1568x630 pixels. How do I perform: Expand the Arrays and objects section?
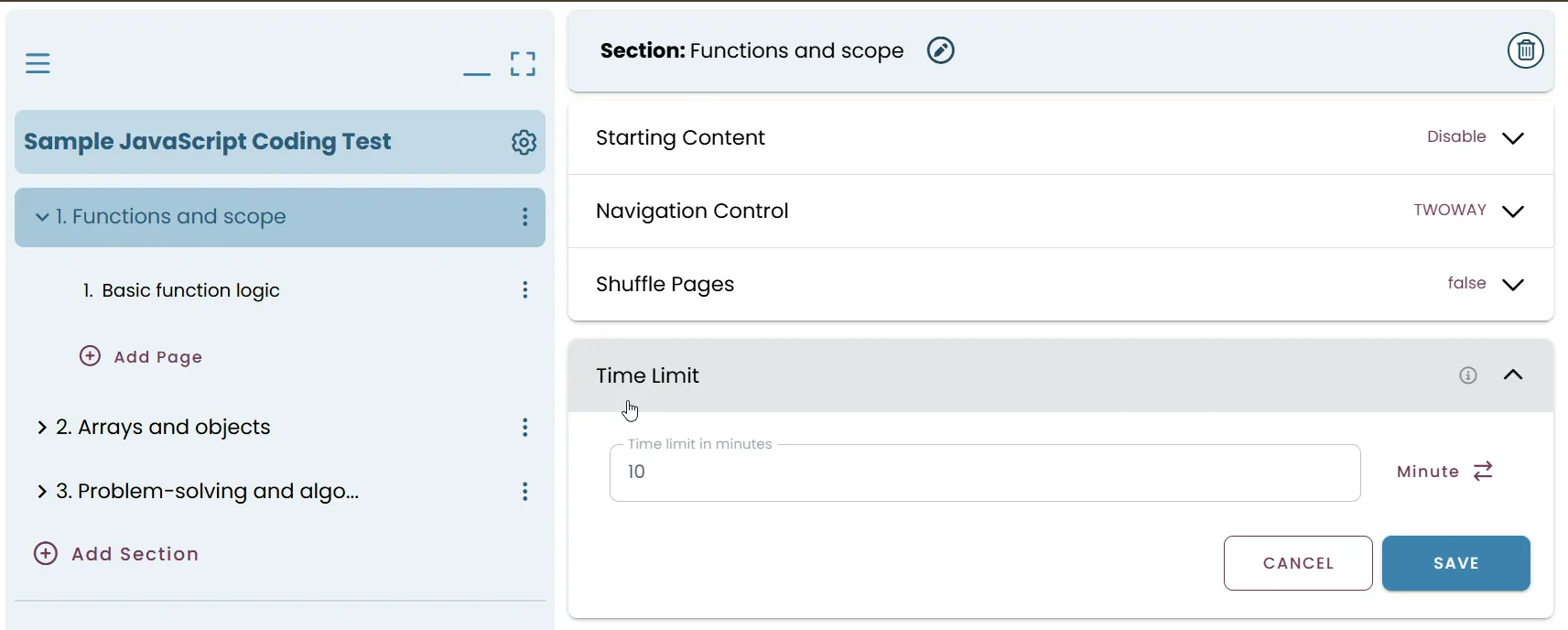pyautogui.click(x=42, y=428)
